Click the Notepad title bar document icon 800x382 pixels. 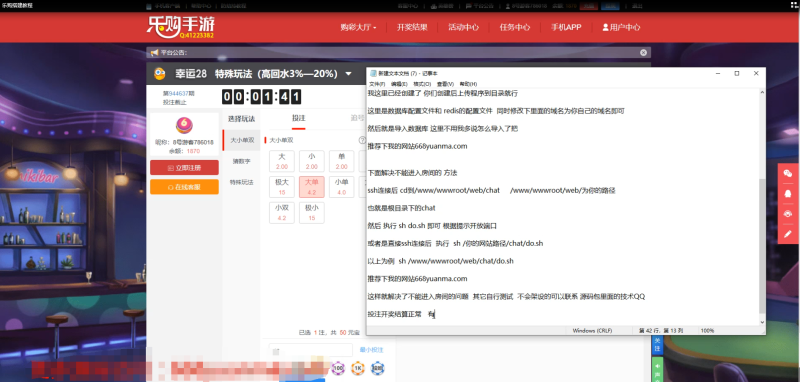(373, 73)
